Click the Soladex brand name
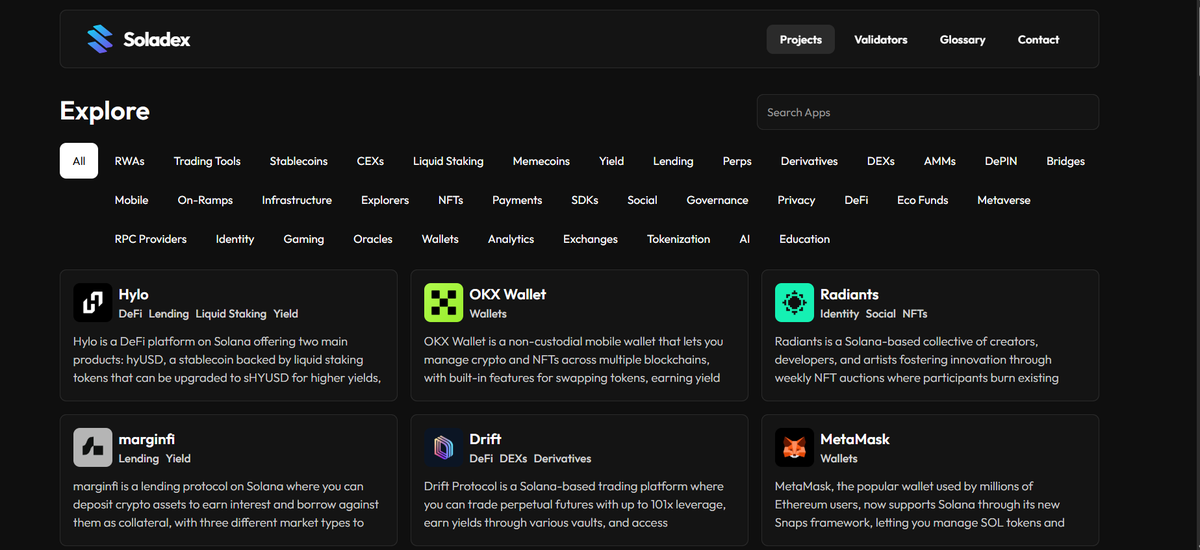The width and height of the screenshot is (1200, 550). click(x=157, y=40)
